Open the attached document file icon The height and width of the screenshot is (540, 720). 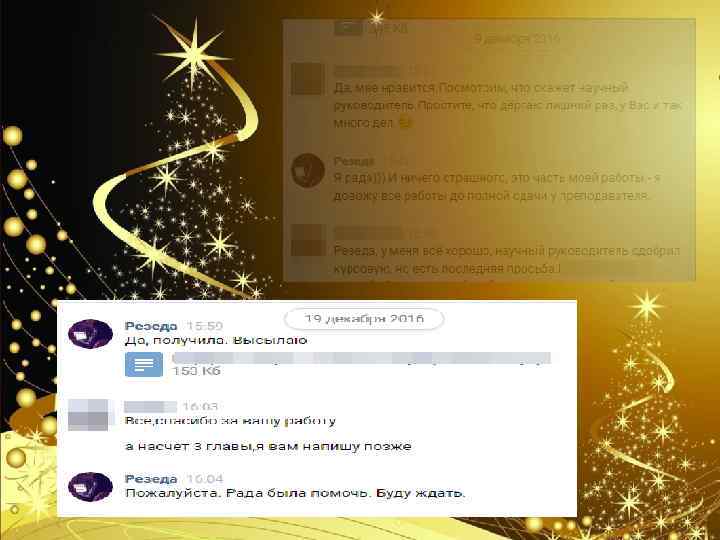[x=144, y=364]
